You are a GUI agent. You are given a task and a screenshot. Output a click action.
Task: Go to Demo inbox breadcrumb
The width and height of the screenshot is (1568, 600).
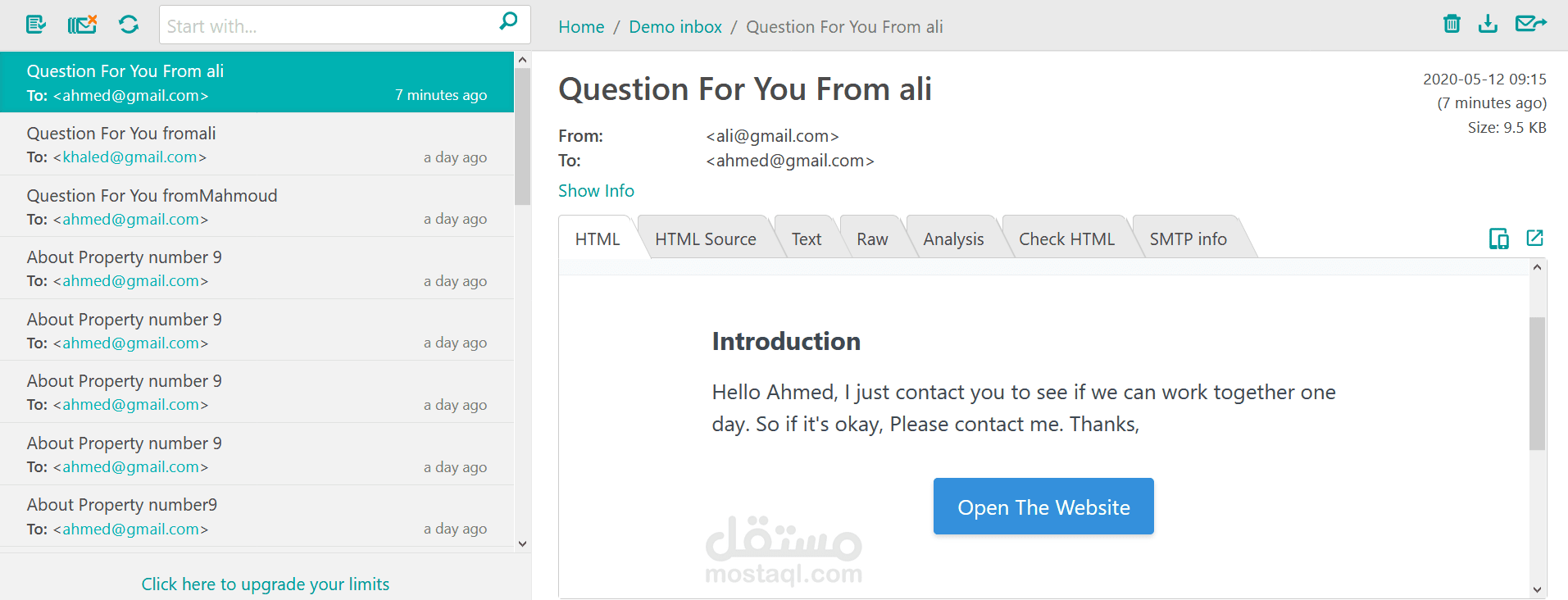(675, 27)
